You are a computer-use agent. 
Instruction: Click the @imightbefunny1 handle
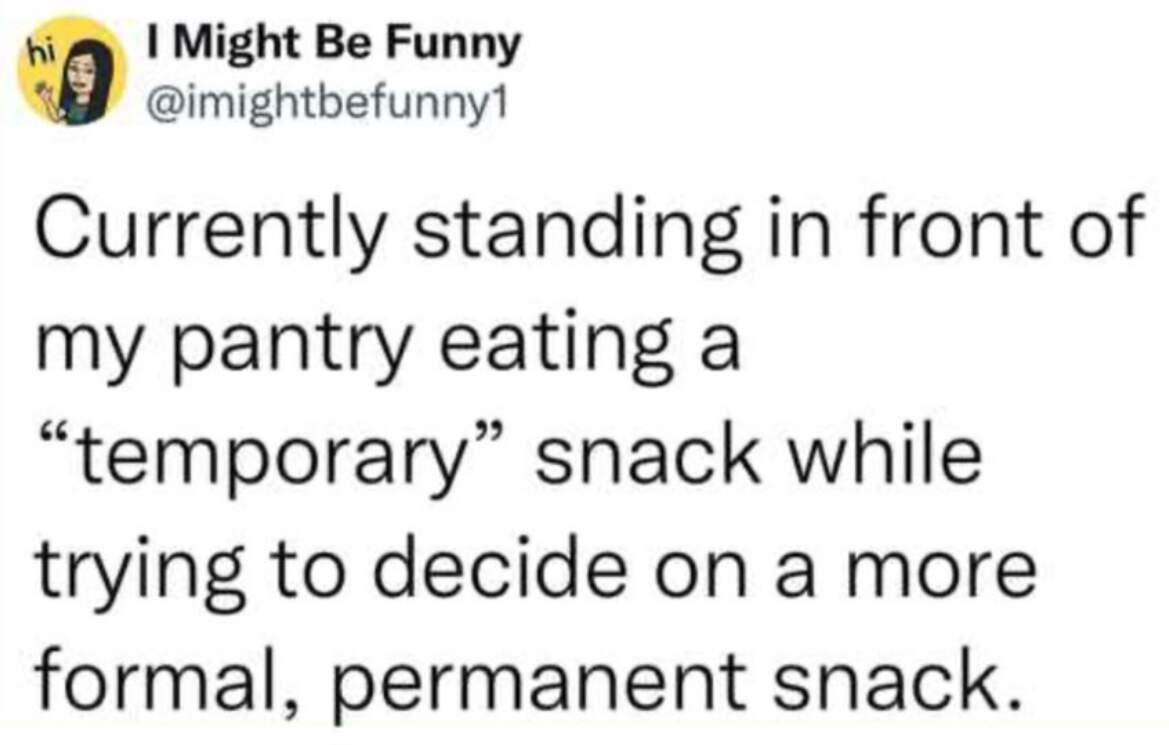327,102
